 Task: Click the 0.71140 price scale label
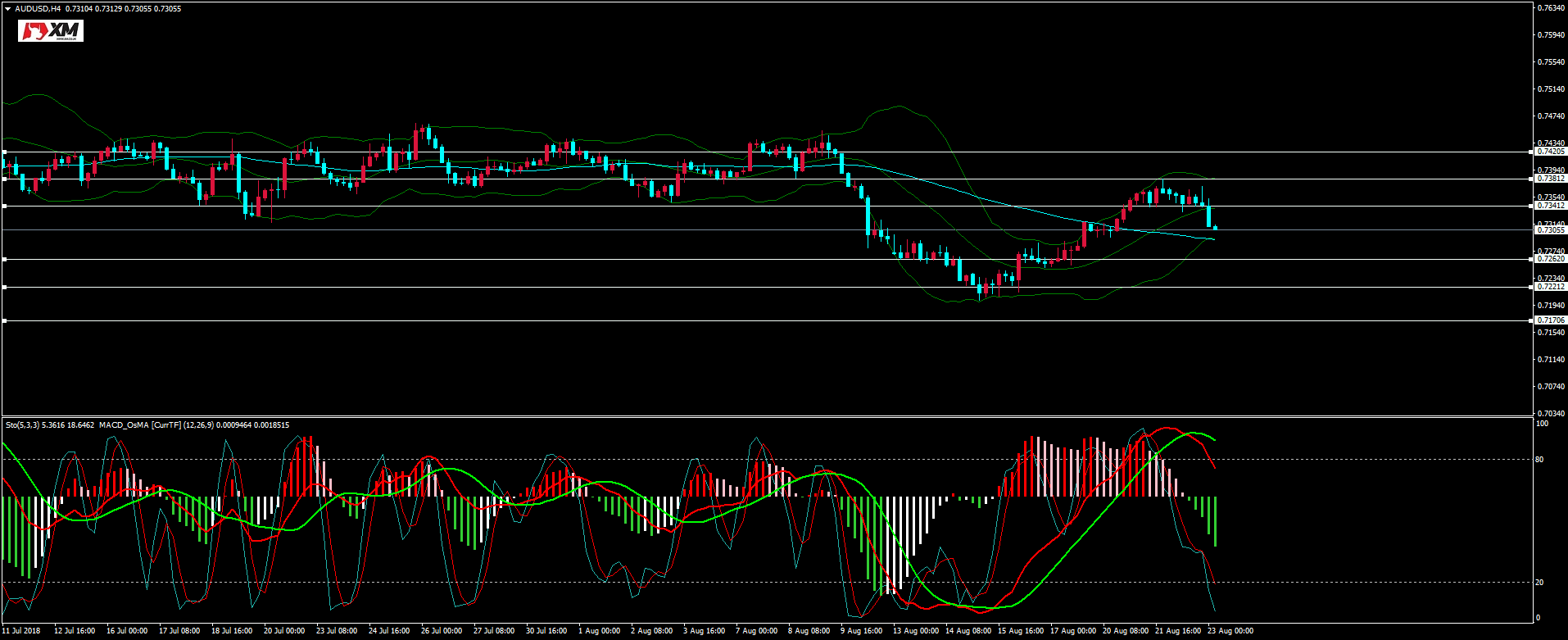point(1552,359)
